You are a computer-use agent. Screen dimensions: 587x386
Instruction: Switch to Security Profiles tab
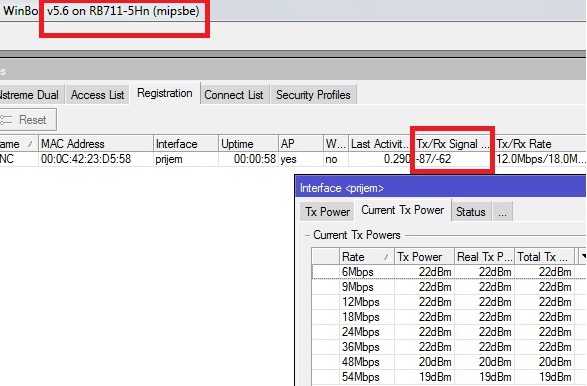click(313, 95)
